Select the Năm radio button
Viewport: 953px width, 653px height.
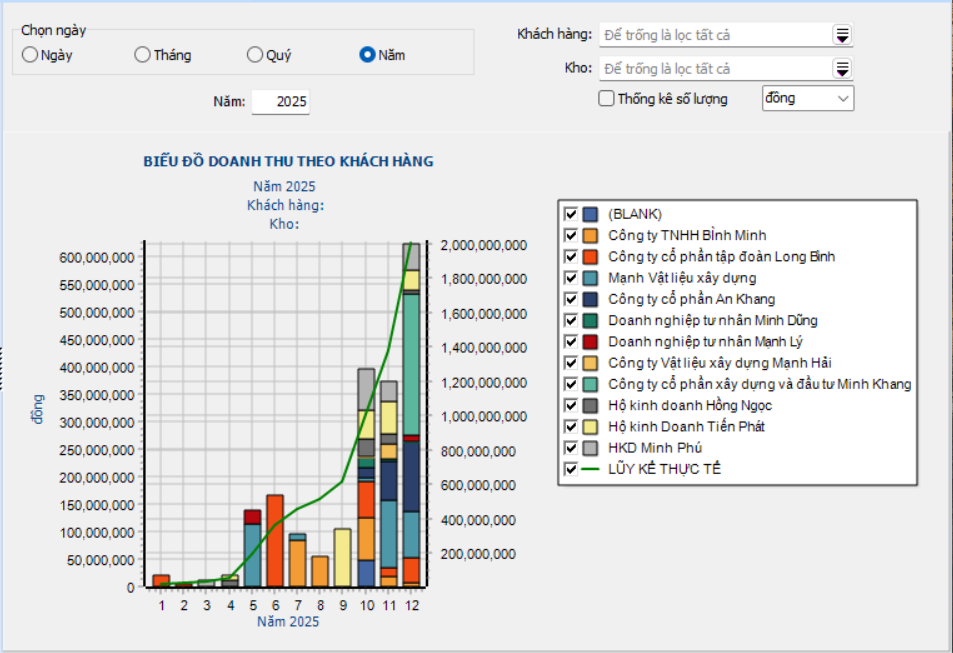click(367, 55)
